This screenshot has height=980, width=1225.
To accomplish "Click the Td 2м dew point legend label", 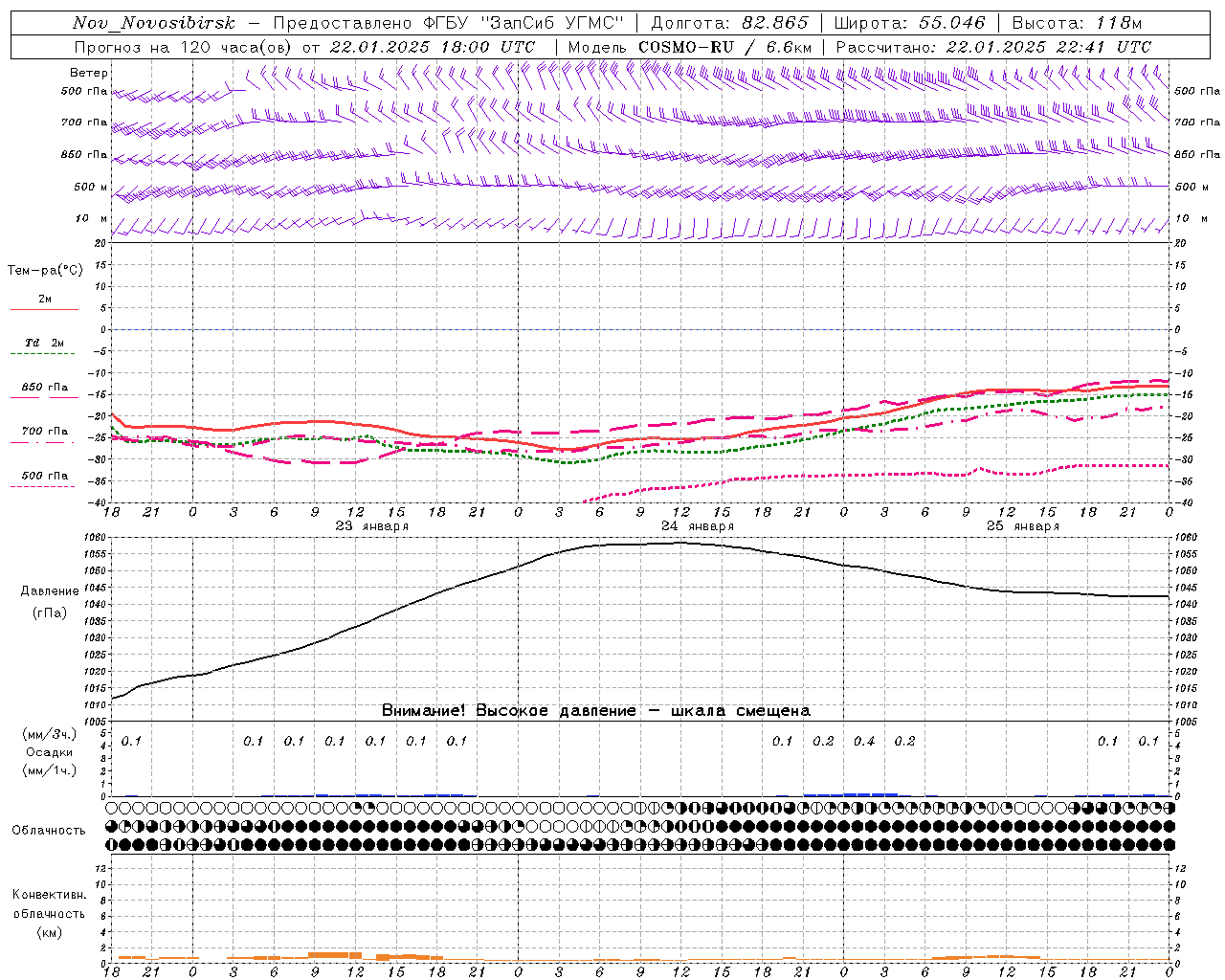I will pyautogui.click(x=44, y=343).
